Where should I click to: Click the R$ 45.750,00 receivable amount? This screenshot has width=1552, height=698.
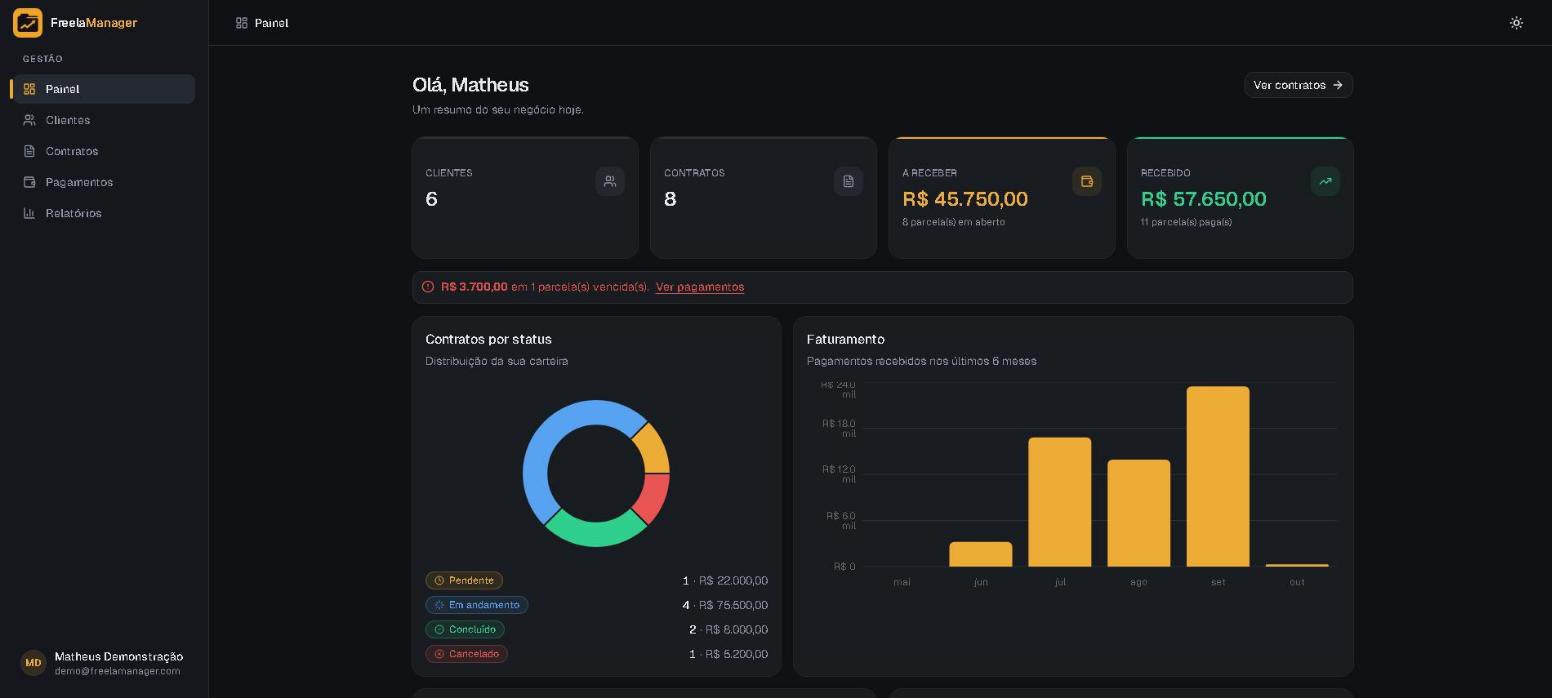[965, 199]
